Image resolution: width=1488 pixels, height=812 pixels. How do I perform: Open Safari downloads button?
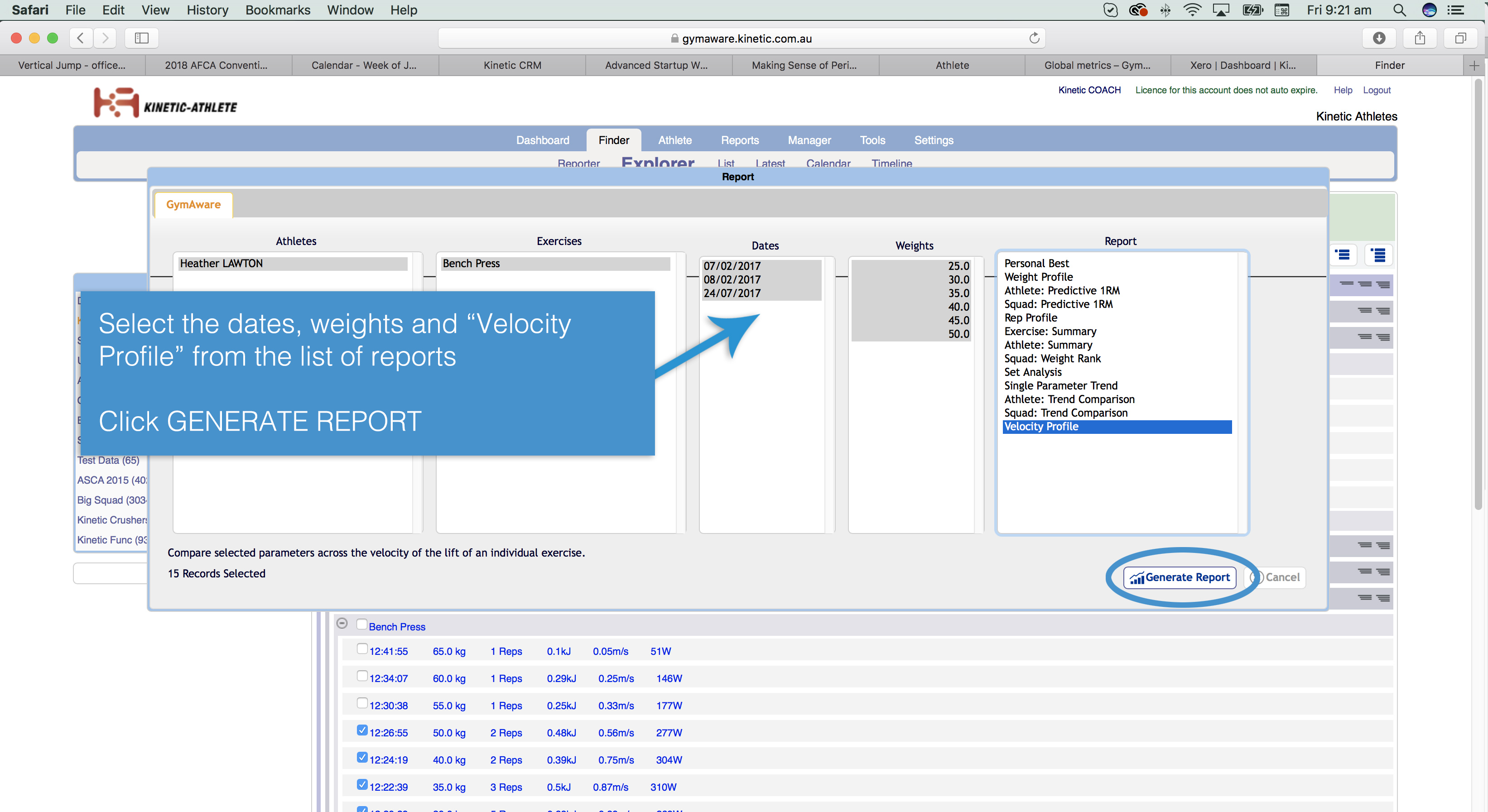click(1379, 38)
